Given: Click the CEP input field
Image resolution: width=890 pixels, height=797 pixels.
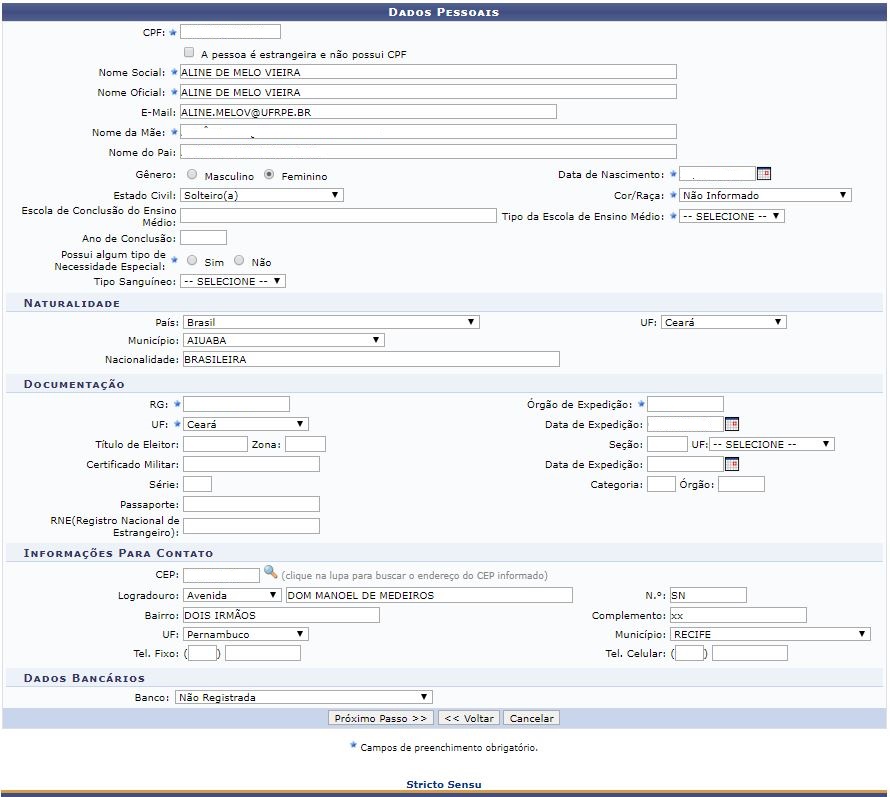Looking at the screenshot, I should click(221, 575).
